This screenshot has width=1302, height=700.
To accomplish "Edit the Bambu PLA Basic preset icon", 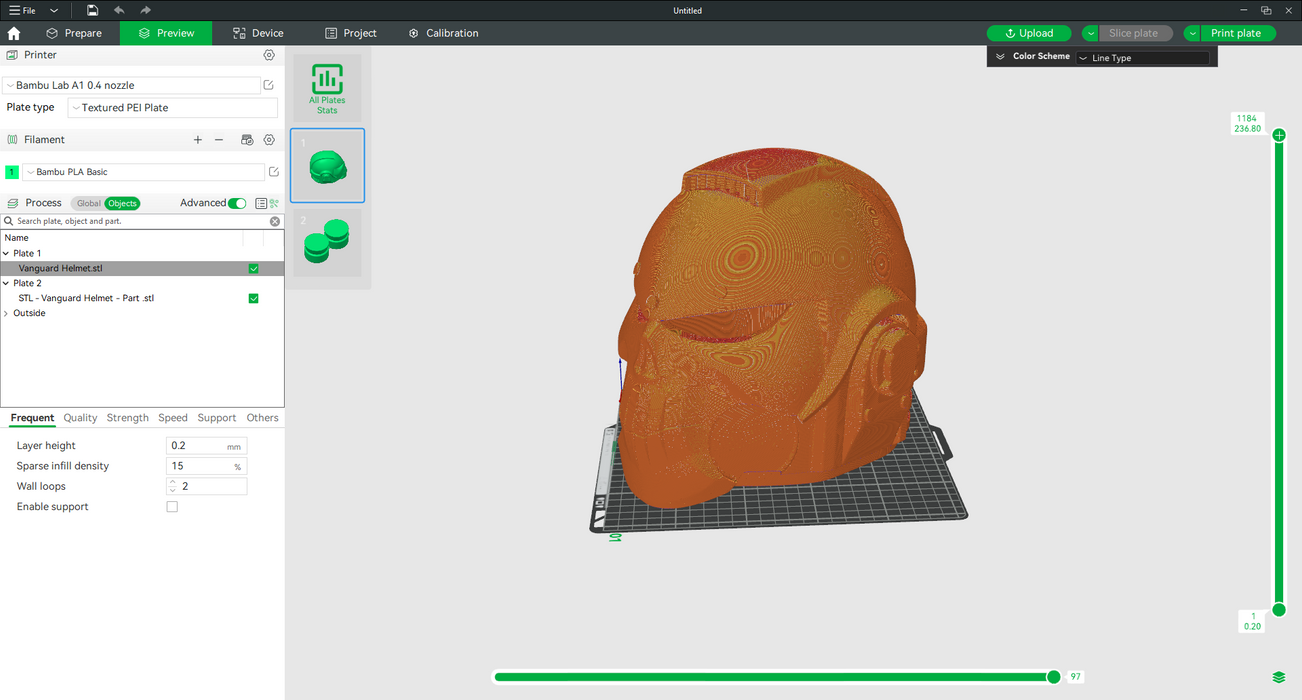I will pyautogui.click(x=274, y=172).
